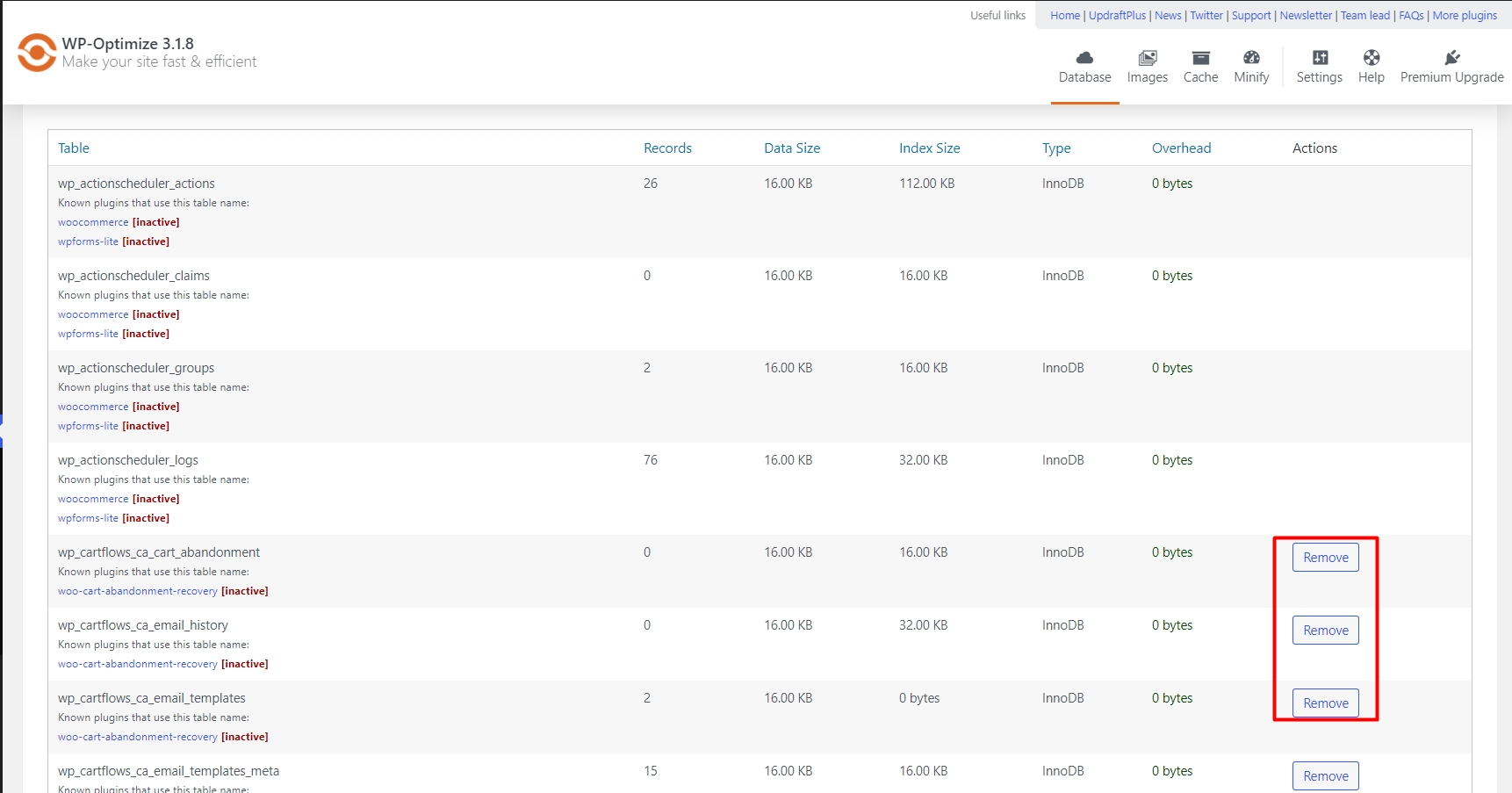
Task: Open the Database tab cloud icon
Action: [1084, 58]
